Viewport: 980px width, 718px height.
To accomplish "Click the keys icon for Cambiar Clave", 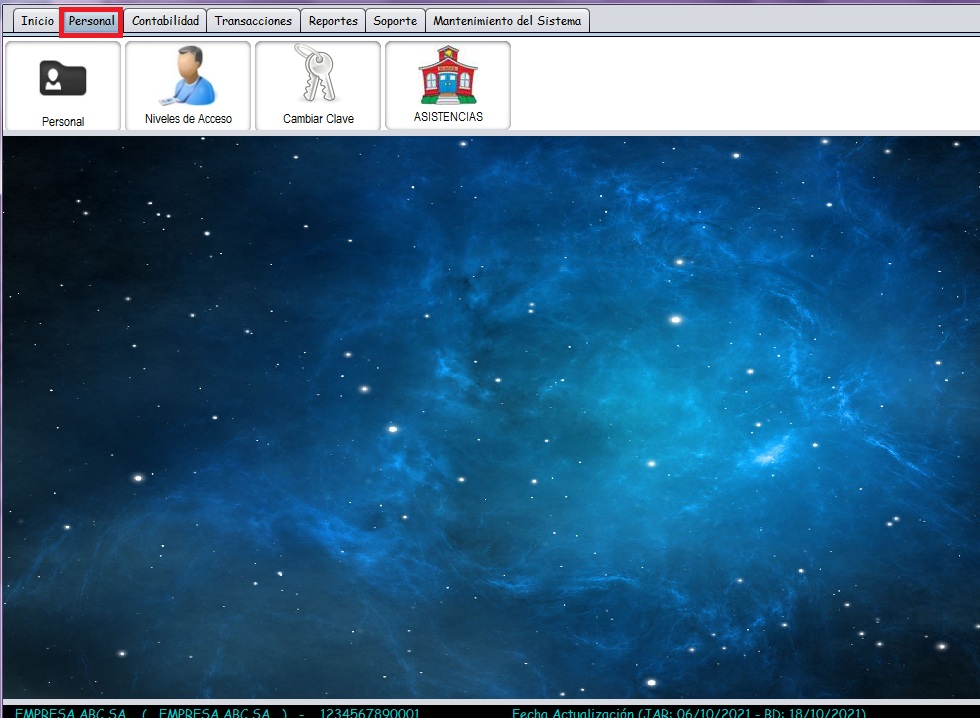I will tap(318, 73).
